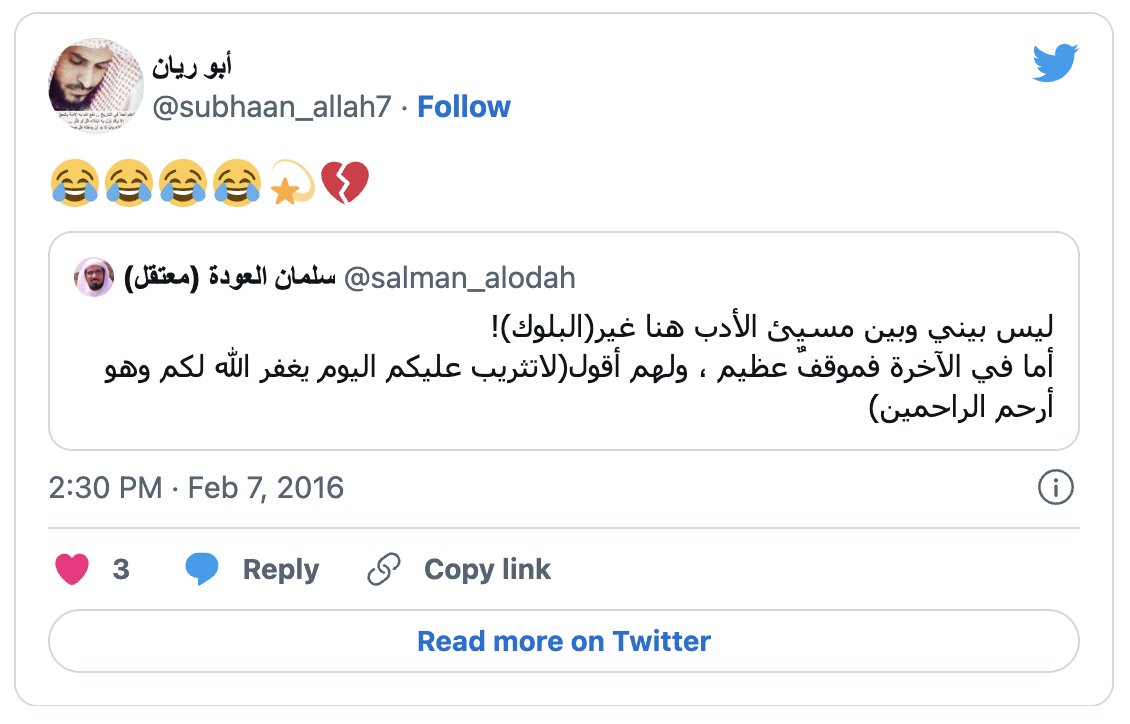Click the Twitter bird logo
The height and width of the screenshot is (724, 1130).
[x=1057, y=65]
